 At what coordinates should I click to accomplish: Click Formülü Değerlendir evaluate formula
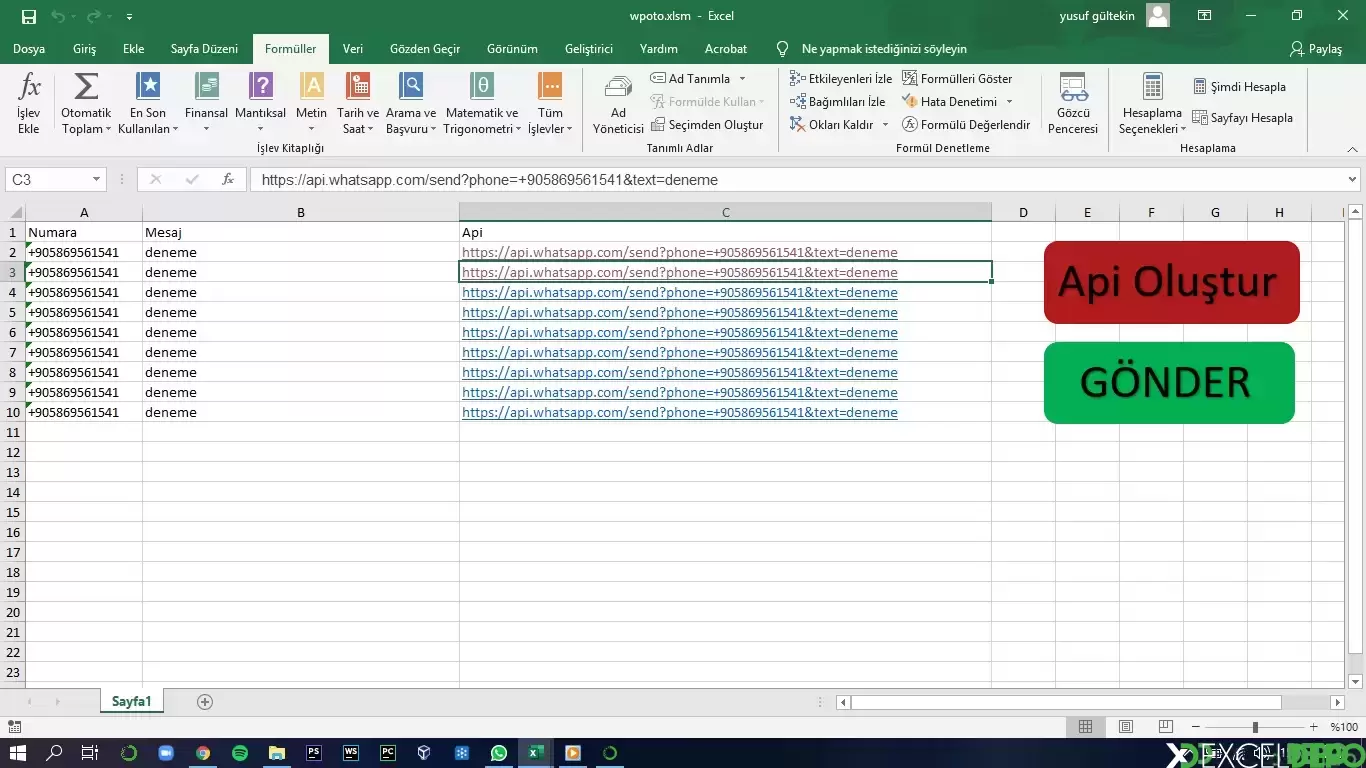point(966,125)
